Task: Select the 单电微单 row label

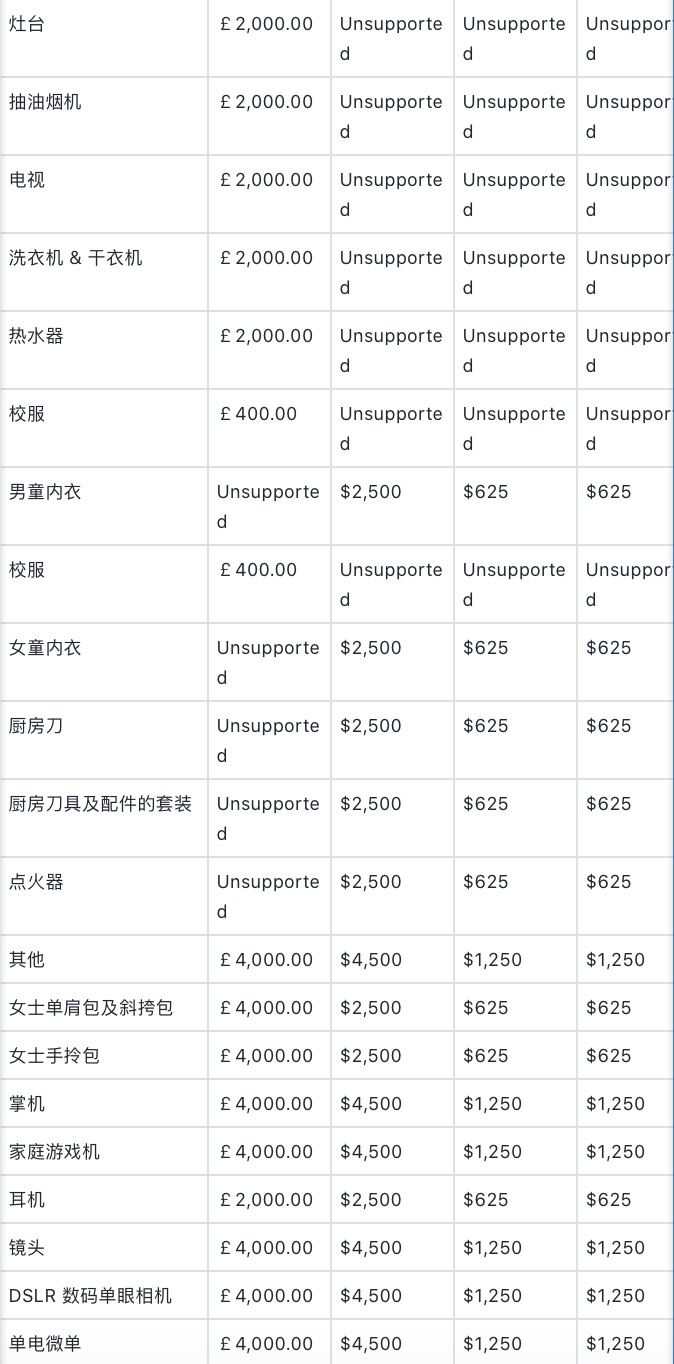Action: 45,1344
